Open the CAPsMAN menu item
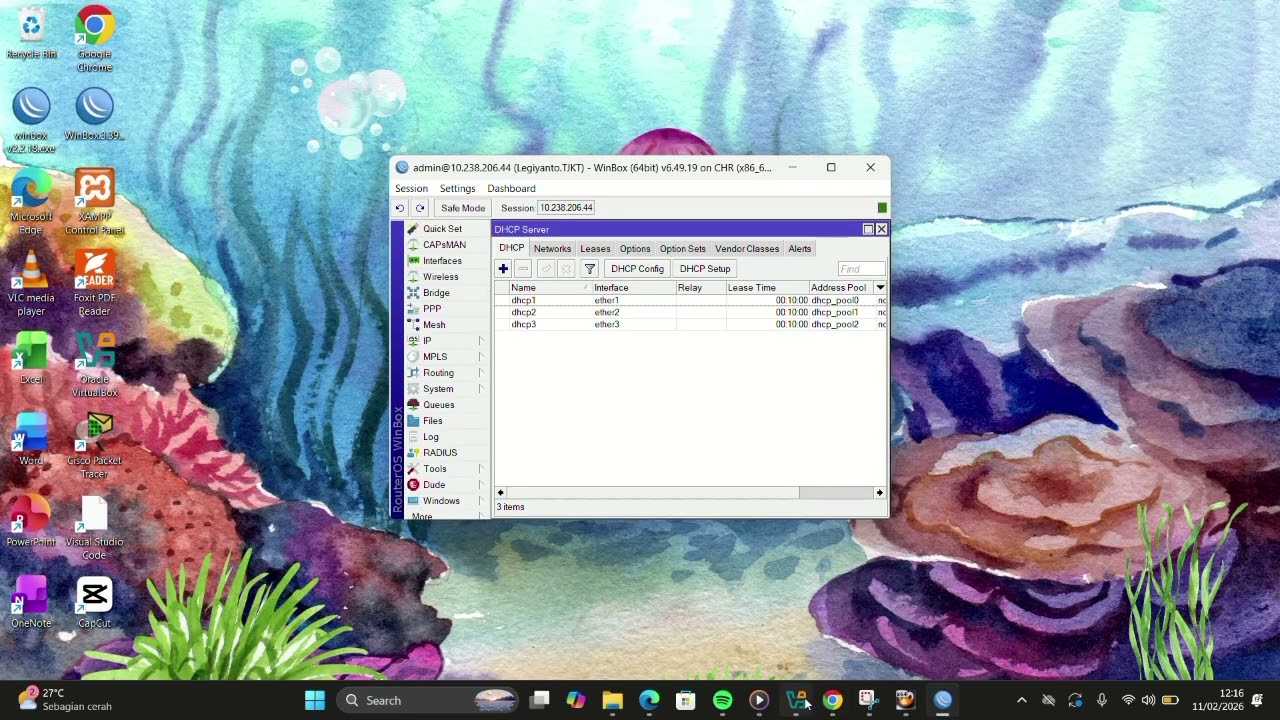 [443, 245]
